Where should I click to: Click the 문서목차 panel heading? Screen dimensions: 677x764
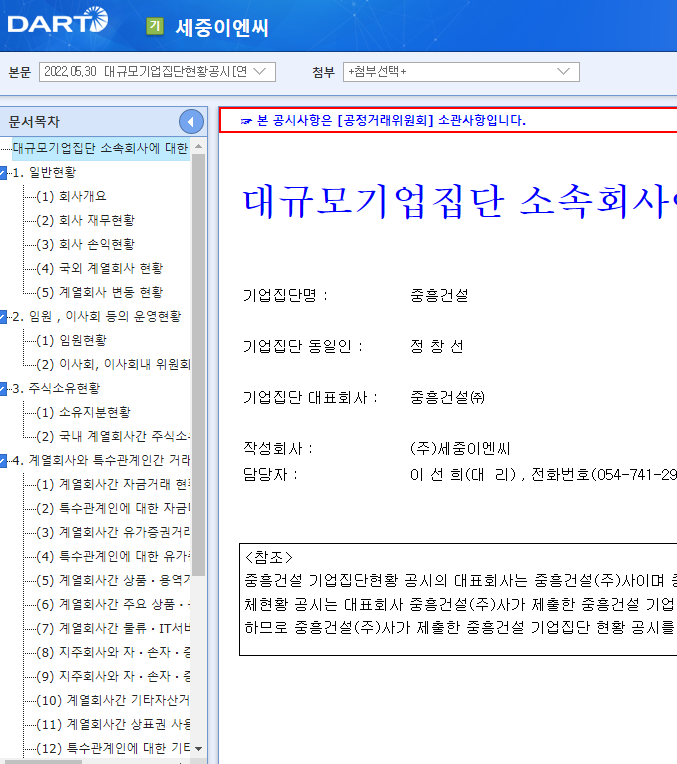point(34,122)
